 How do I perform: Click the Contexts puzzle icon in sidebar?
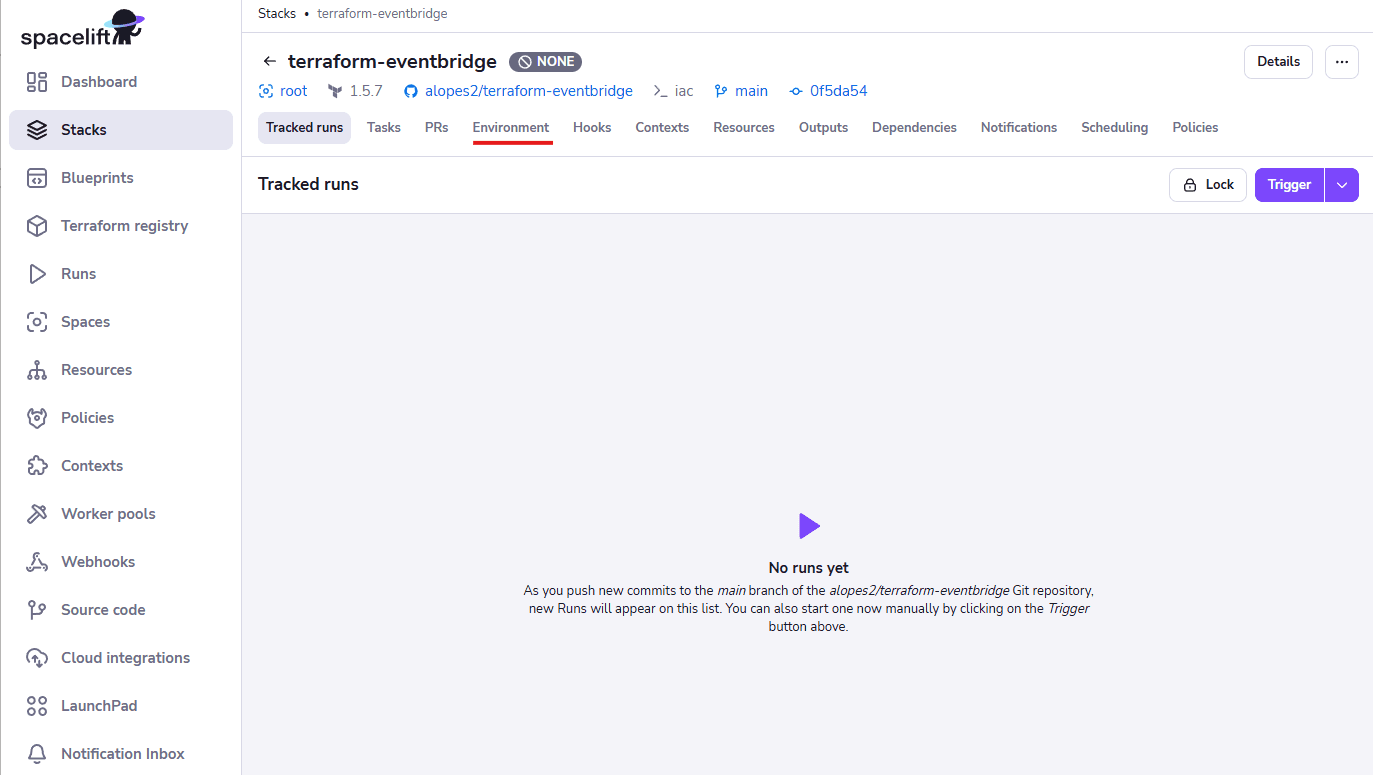click(37, 466)
